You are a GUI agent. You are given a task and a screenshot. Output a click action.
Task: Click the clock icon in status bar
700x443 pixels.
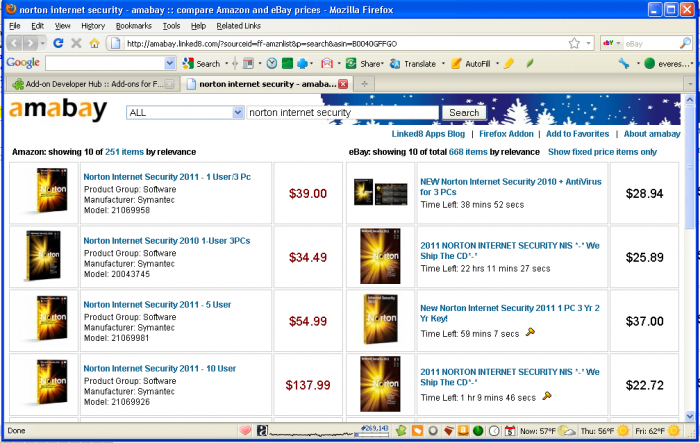[x=494, y=431]
